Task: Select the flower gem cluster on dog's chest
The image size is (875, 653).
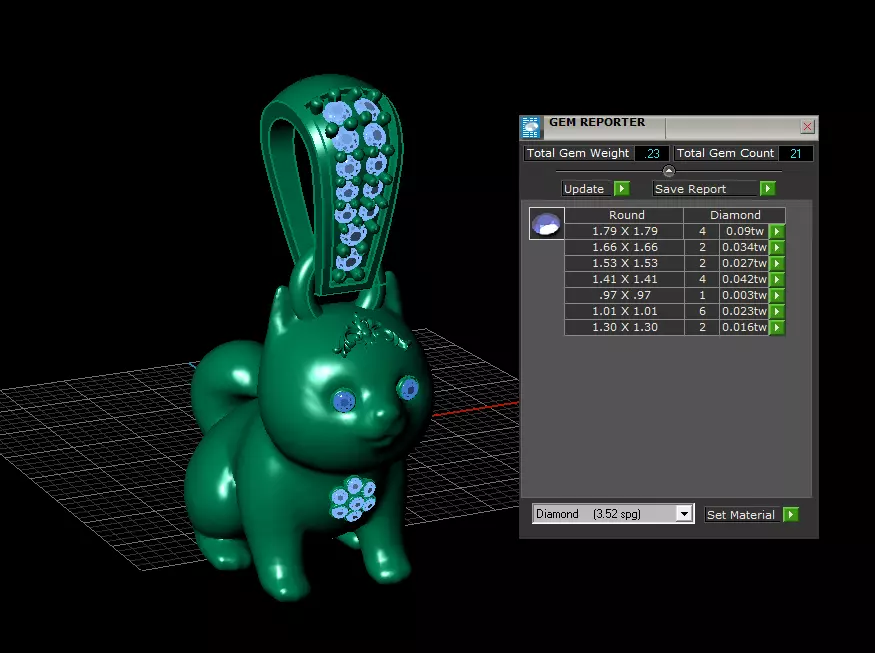Action: tap(353, 499)
